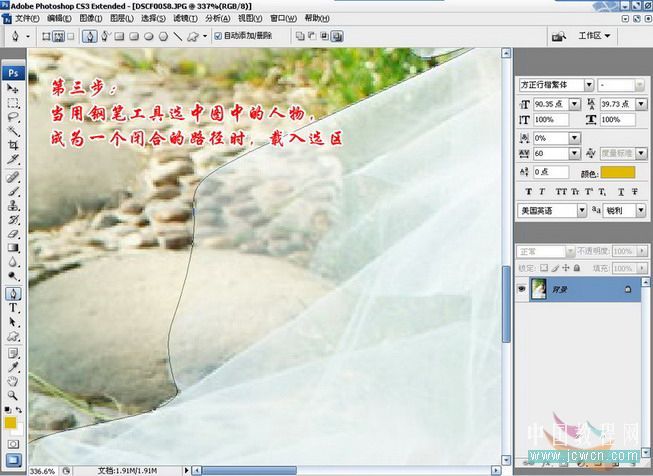653x476 pixels.
Task: Select the Line shape tool in options bar
Action: tap(177, 36)
